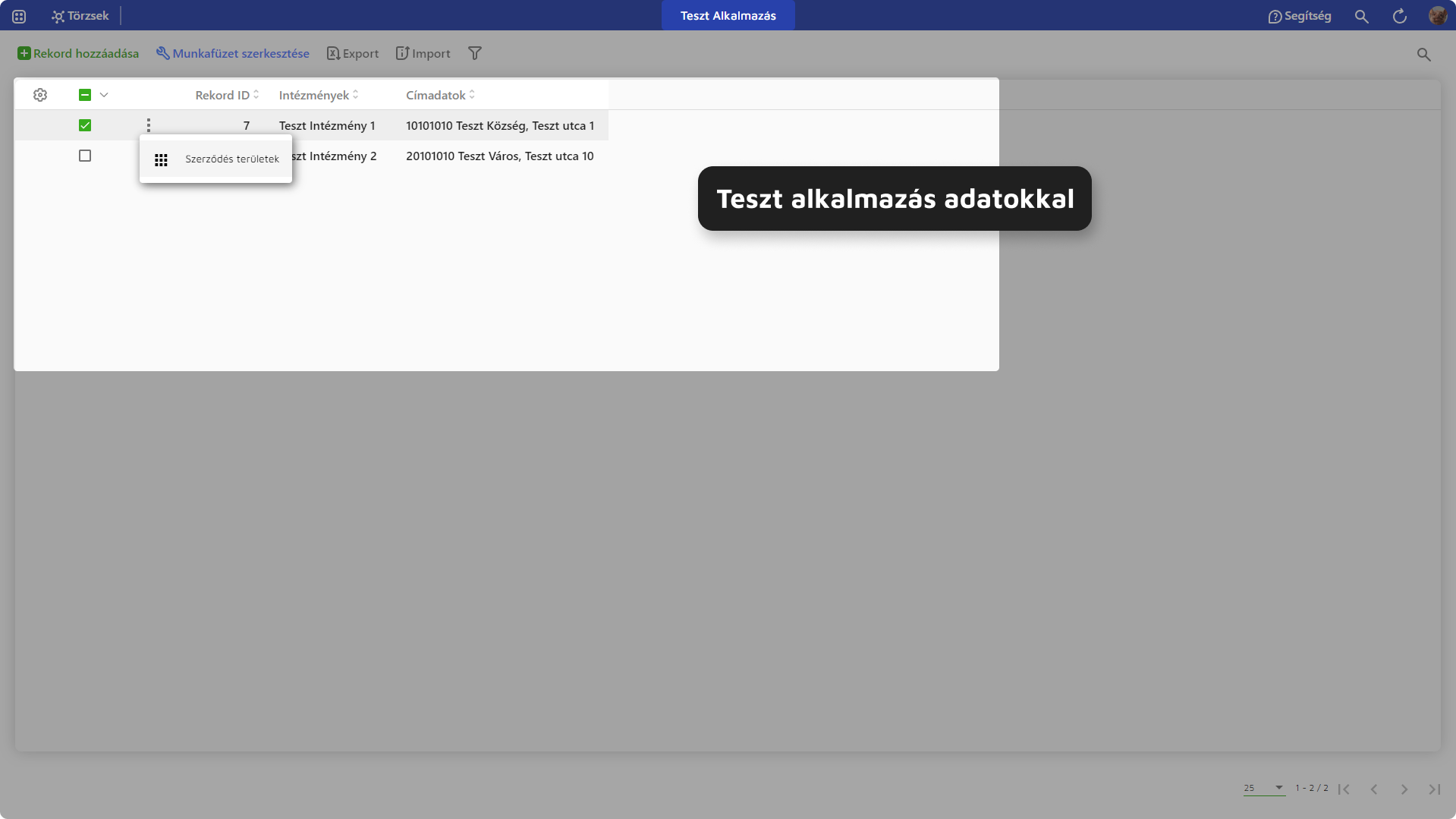This screenshot has width=1456, height=819.
Task: Click the filter funnel icon
Action: click(475, 53)
